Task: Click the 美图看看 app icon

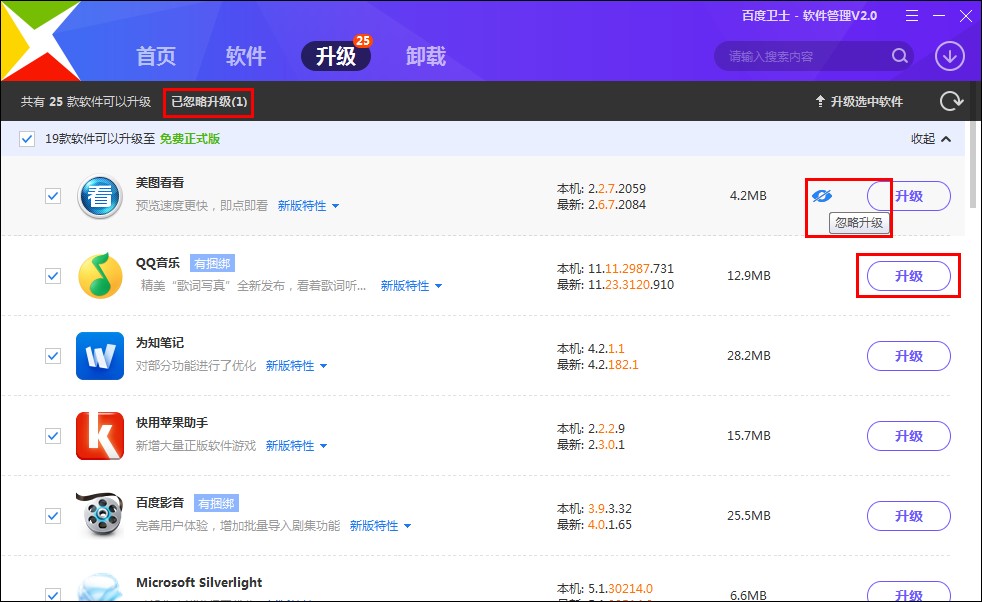Action: pos(100,196)
